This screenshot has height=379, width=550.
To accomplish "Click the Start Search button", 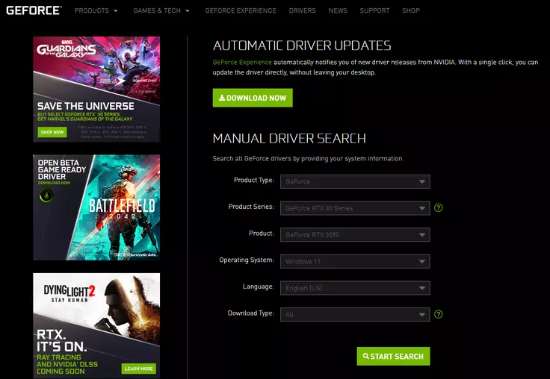I will tap(393, 356).
